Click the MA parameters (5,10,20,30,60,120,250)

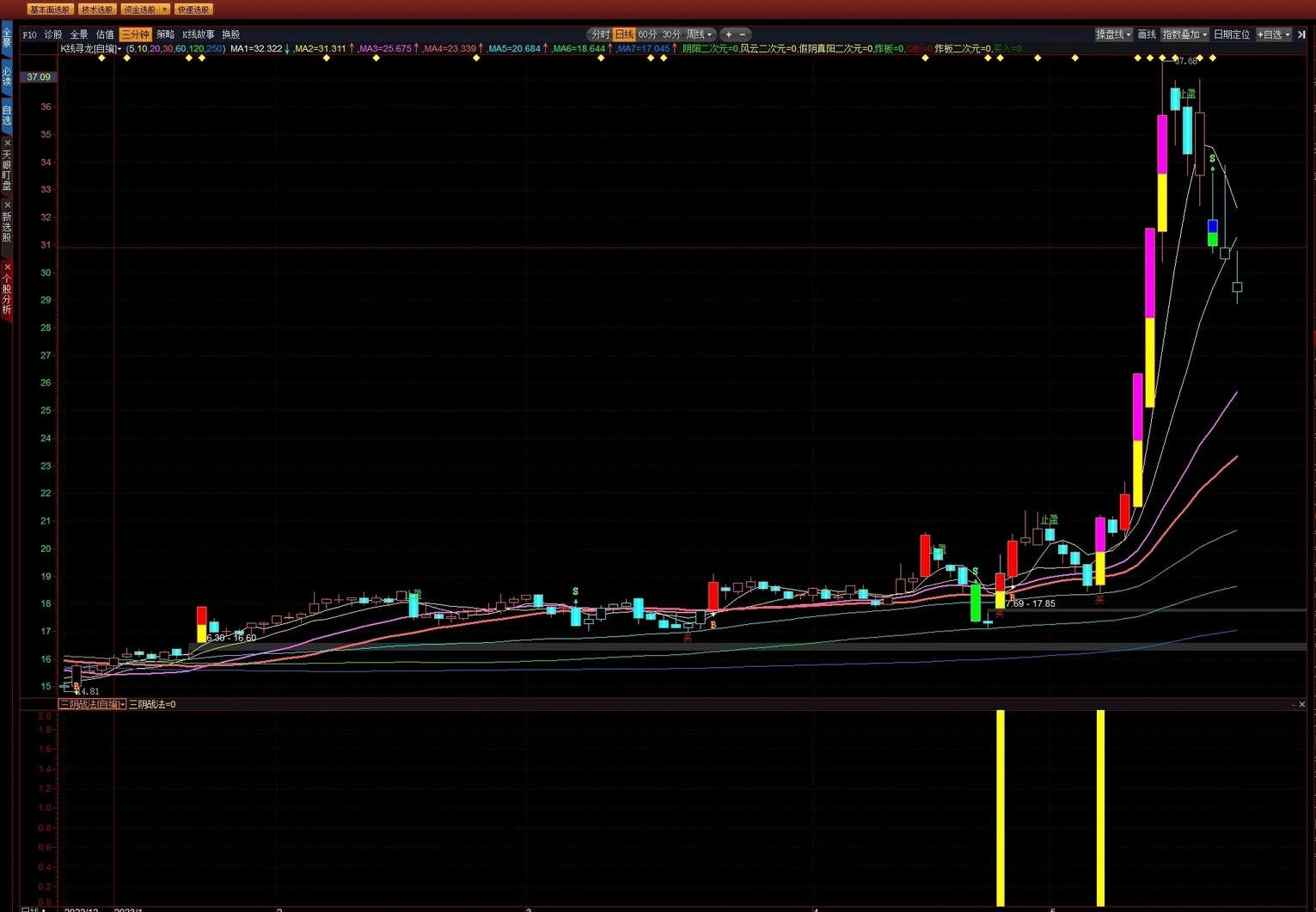point(175,49)
